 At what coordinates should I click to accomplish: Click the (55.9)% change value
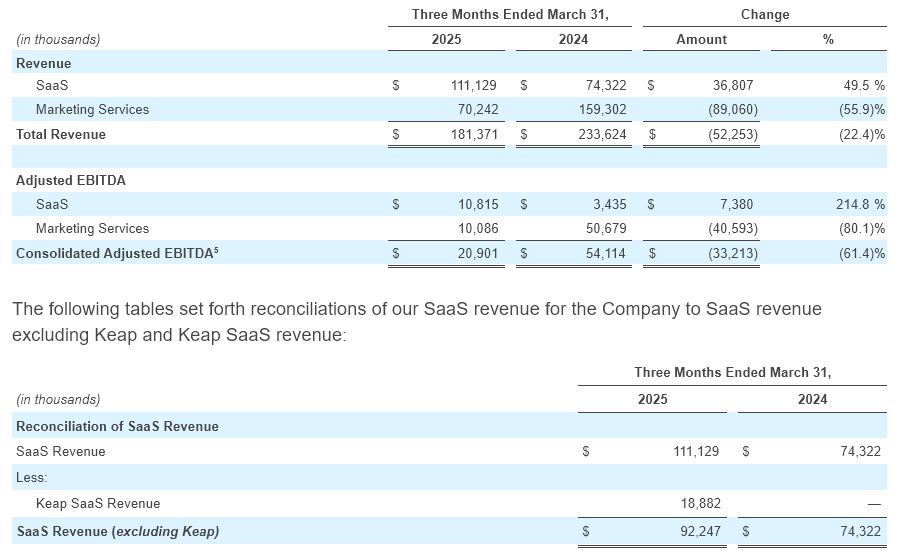[862, 110]
